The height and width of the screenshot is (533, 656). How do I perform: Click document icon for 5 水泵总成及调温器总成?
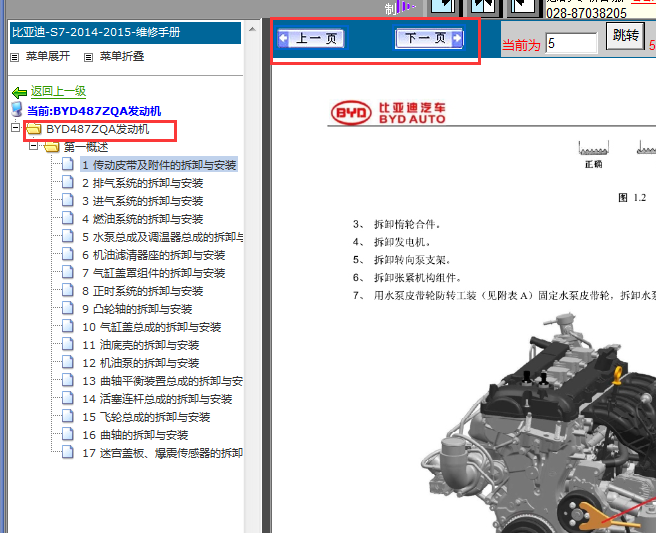[x=68, y=236]
